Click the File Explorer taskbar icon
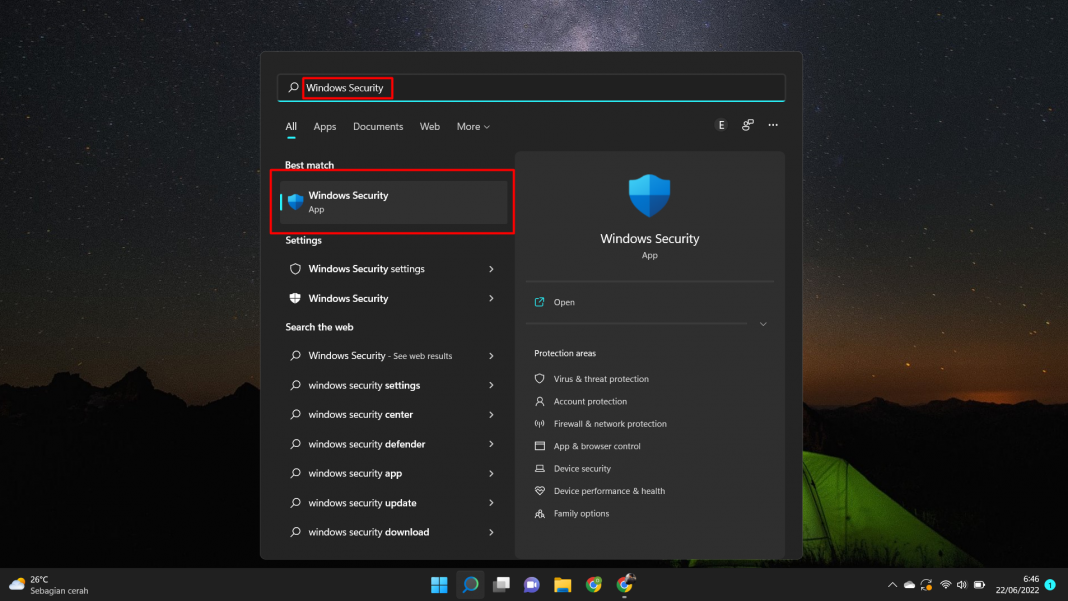The height and width of the screenshot is (601, 1068). pyautogui.click(x=563, y=585)
